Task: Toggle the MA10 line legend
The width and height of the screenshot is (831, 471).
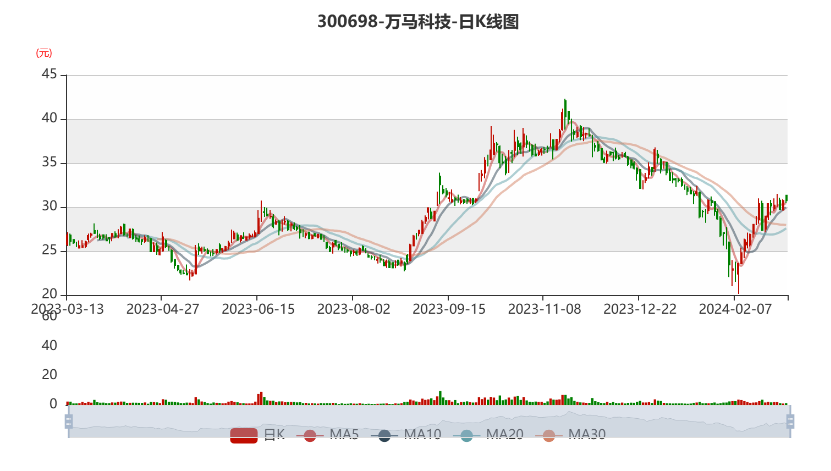Action: [x=406, y=435]
